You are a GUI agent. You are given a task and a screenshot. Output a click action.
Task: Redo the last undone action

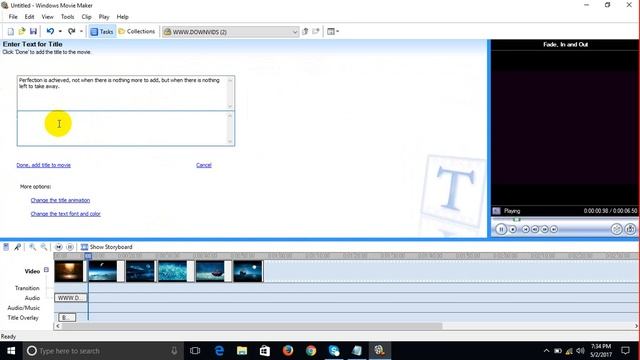71,31
